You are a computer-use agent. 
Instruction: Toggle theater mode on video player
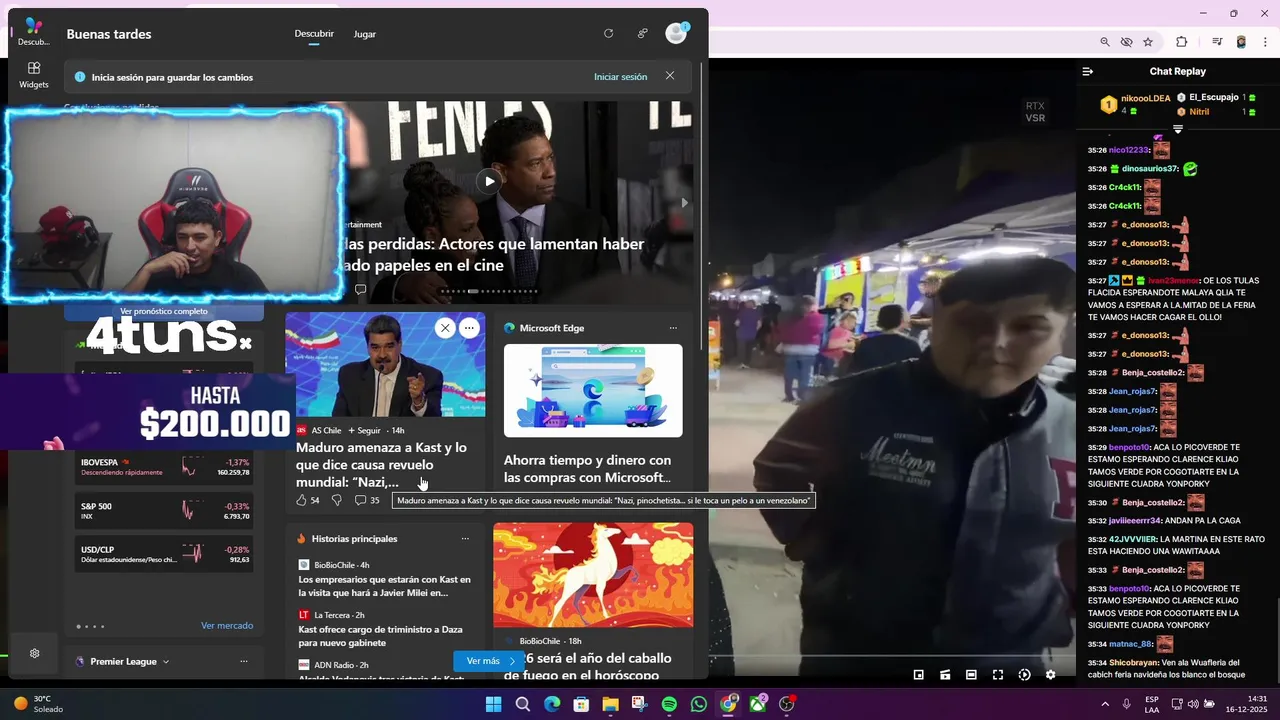[x=971, y=675]
